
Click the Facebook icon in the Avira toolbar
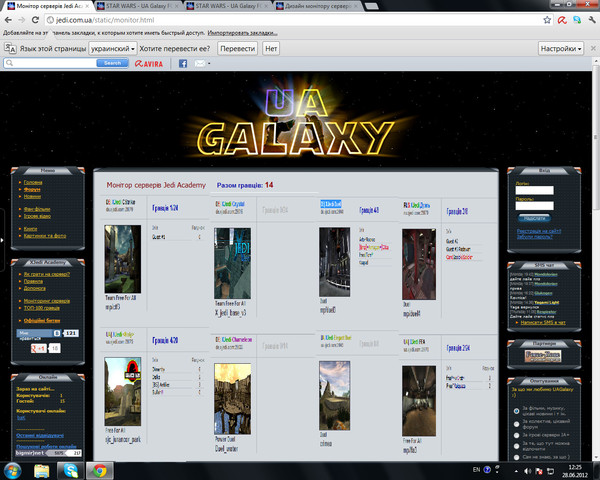pos(183,64)
